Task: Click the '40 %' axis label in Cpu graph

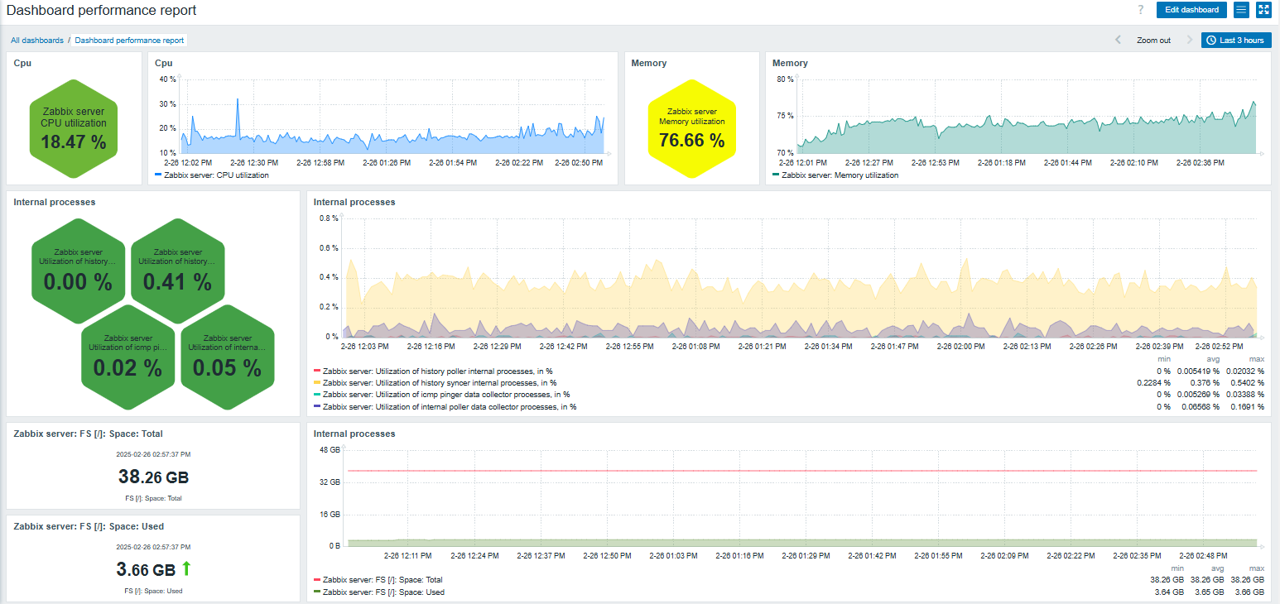Action: [x=168, y=79]
